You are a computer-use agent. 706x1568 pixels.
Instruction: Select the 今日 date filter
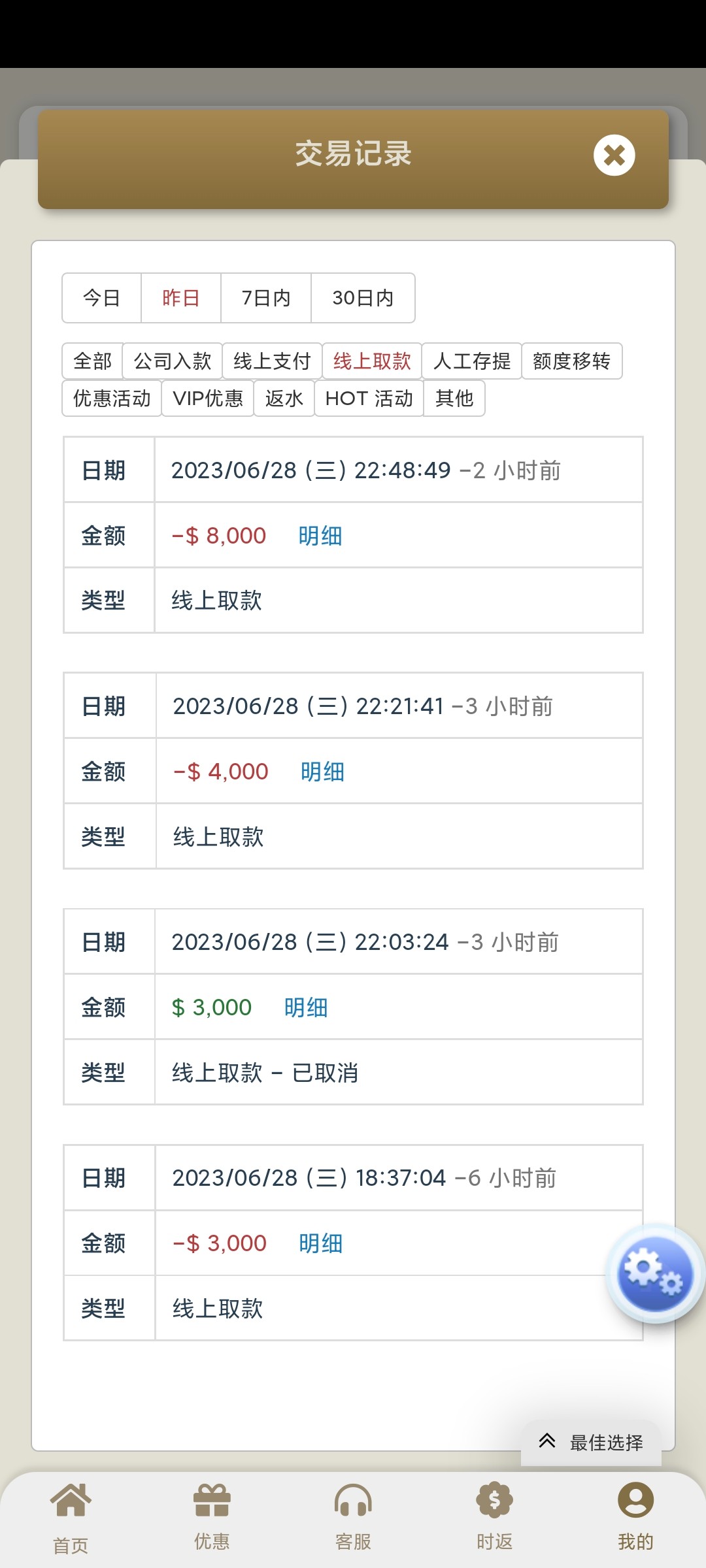pos(102,298)
